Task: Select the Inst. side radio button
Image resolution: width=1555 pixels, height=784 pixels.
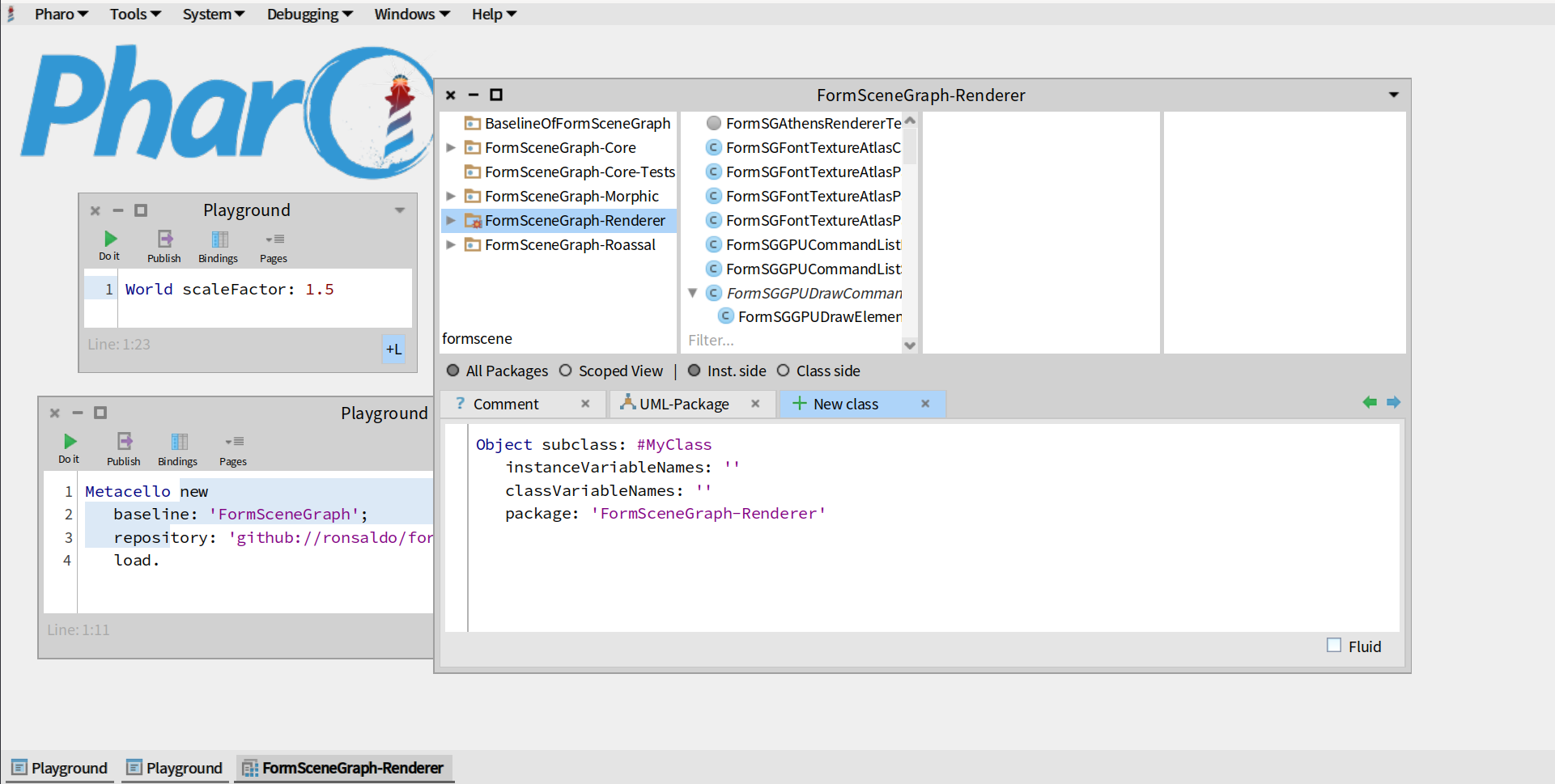Action: click(694, 371)
